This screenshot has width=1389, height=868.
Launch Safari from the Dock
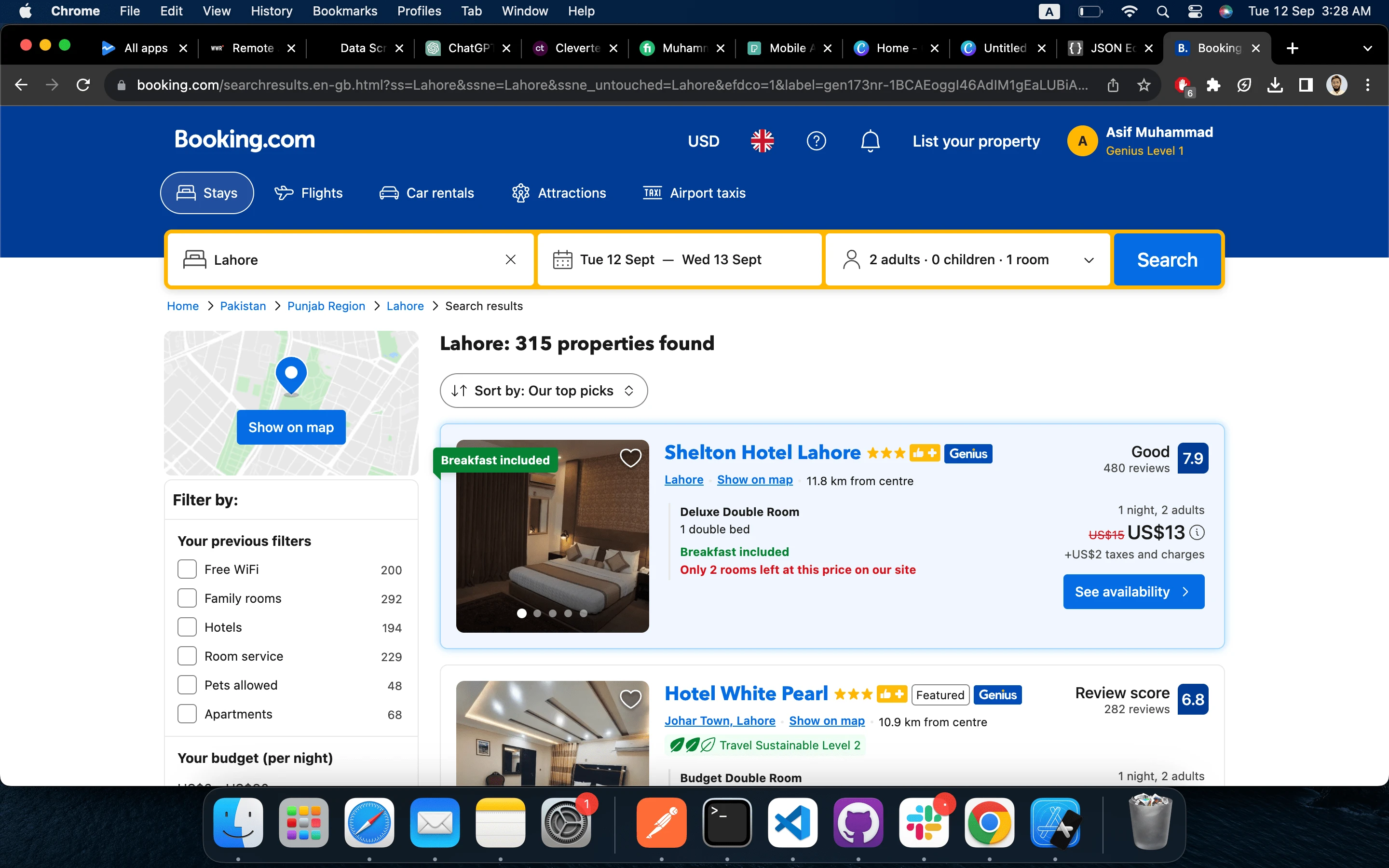click(x=369, y=822)
